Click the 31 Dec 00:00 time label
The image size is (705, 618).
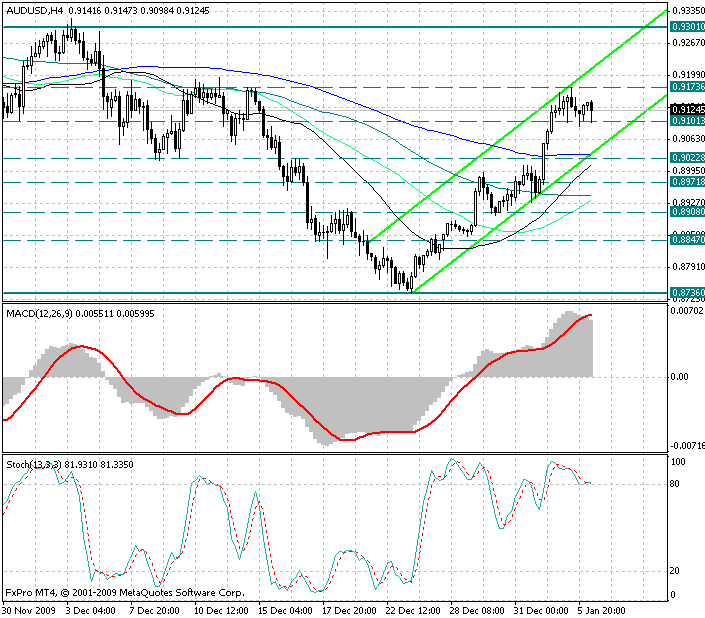coord(541,611)
